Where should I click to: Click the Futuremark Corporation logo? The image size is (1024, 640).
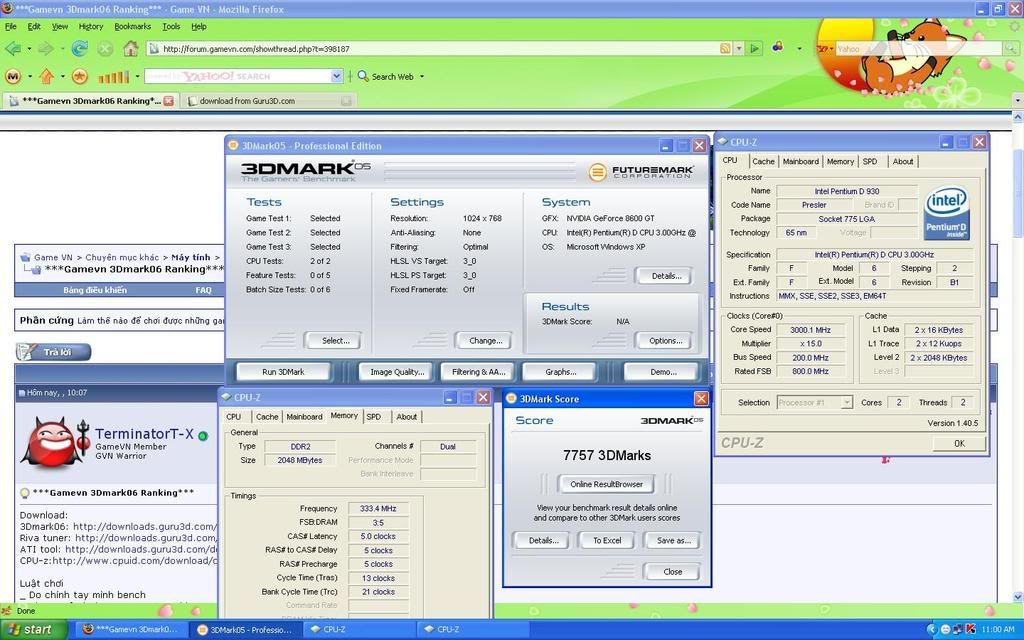[641, 172]
